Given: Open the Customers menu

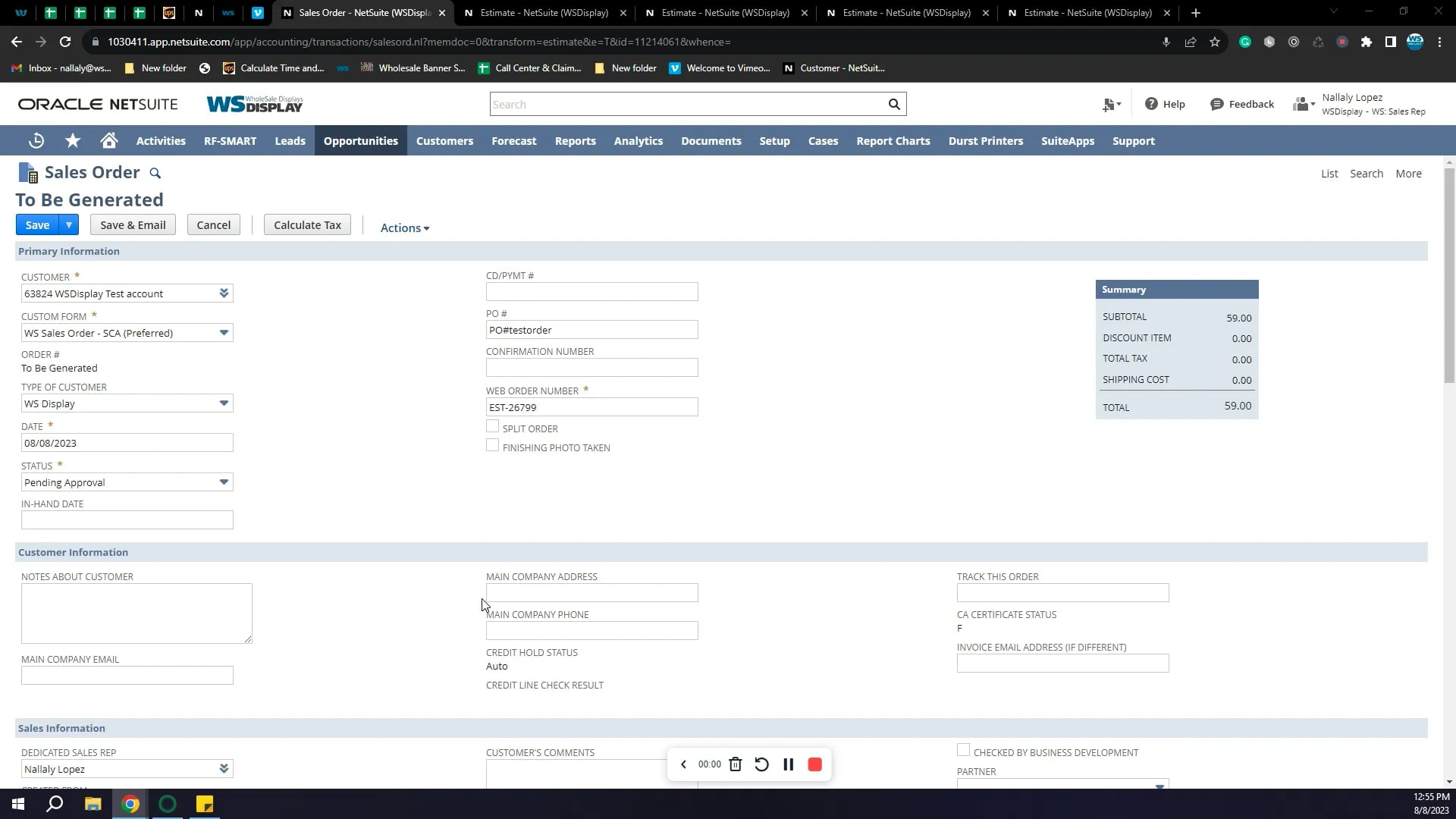Looking at the screenshot, I should point(444,141).
